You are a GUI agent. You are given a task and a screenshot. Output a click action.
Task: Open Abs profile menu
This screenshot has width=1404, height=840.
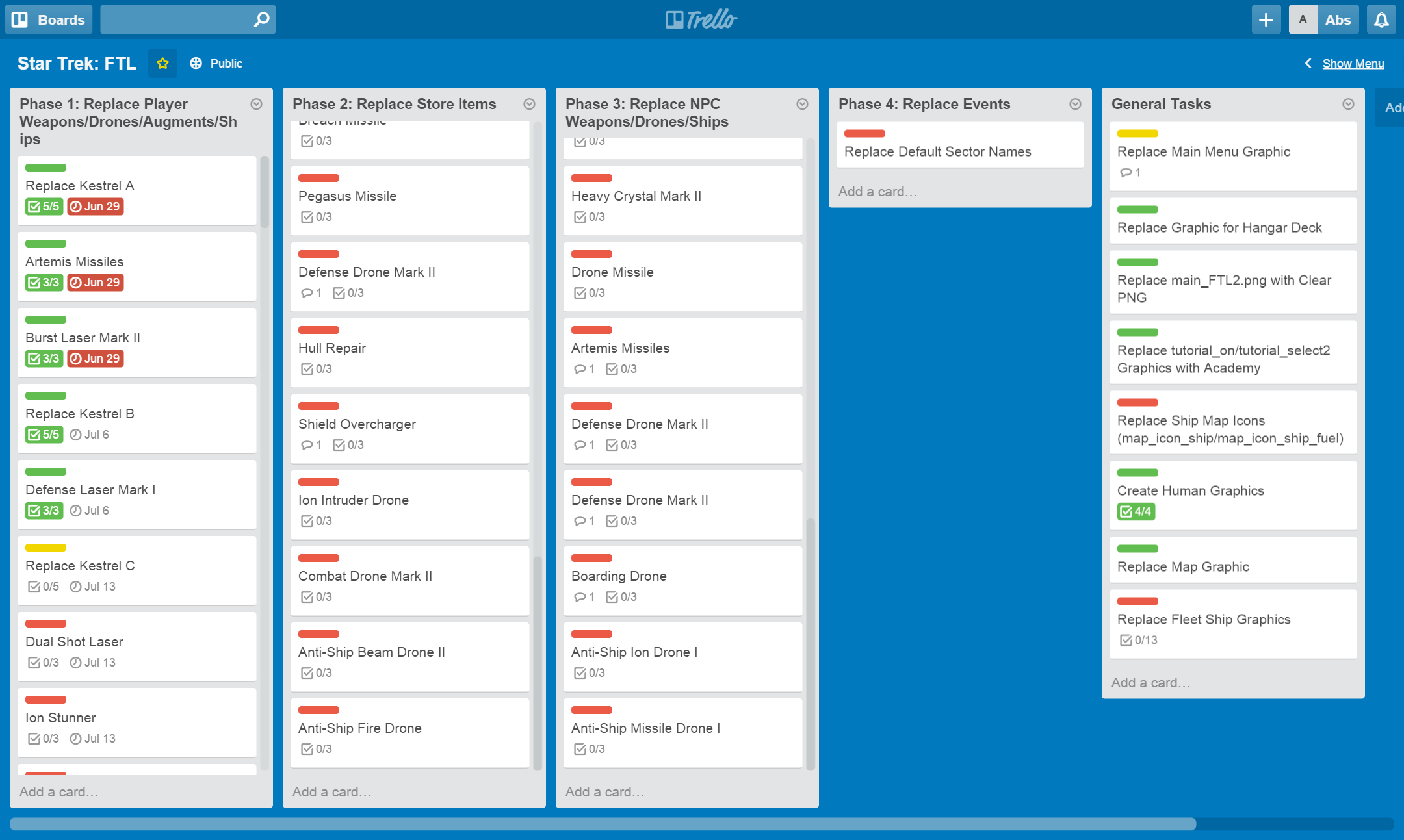[x=1338, y=19]
